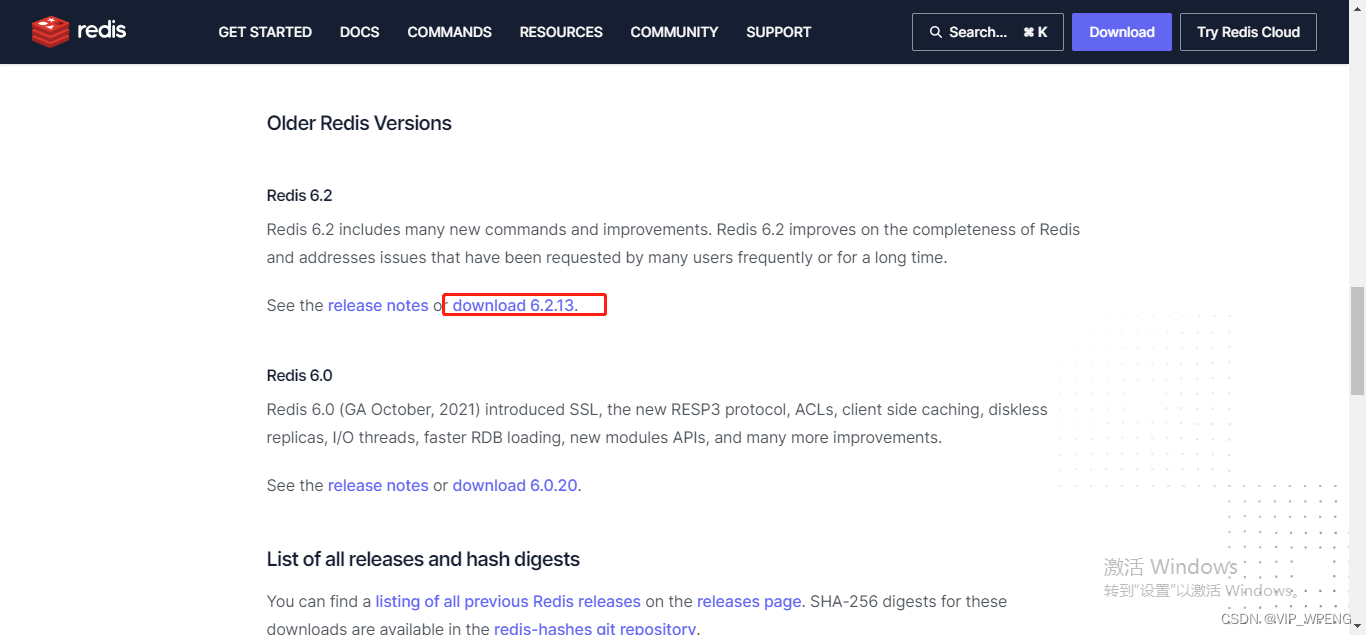Screen dimensions: 1366x635
Task: Open the DOCS navigation menu
Action: [359, 31]
